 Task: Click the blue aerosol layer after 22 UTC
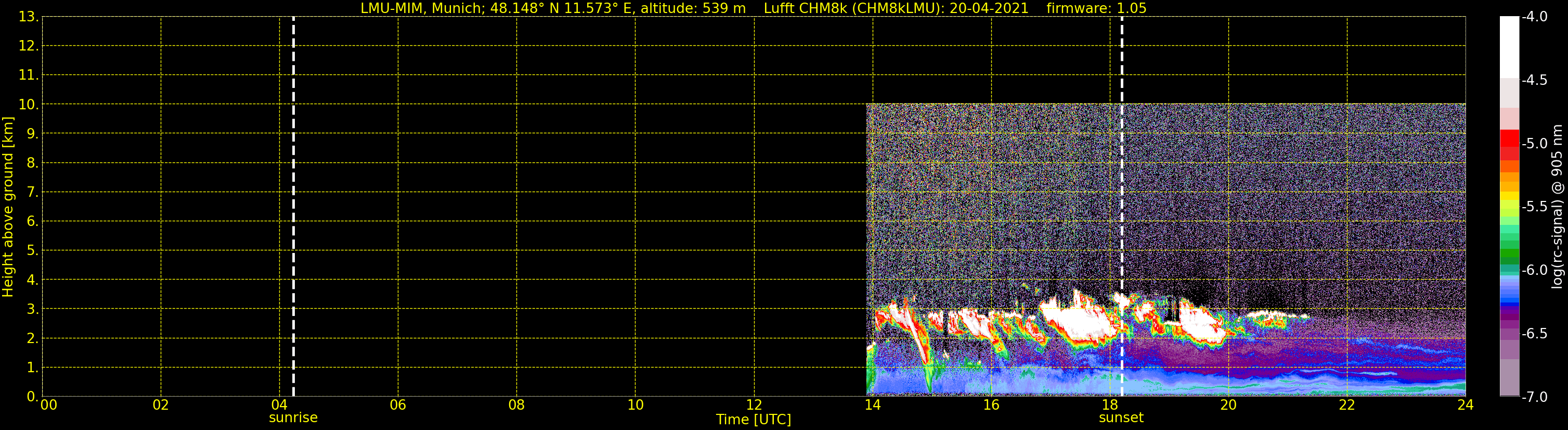[x=1406, y=349]
